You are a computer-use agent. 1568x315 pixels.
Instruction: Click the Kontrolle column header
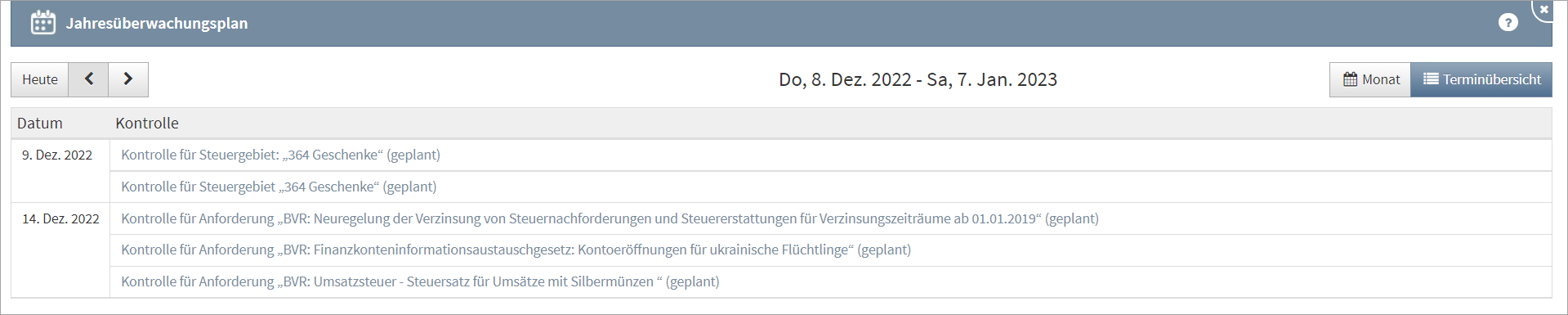(x=147, y=124)
